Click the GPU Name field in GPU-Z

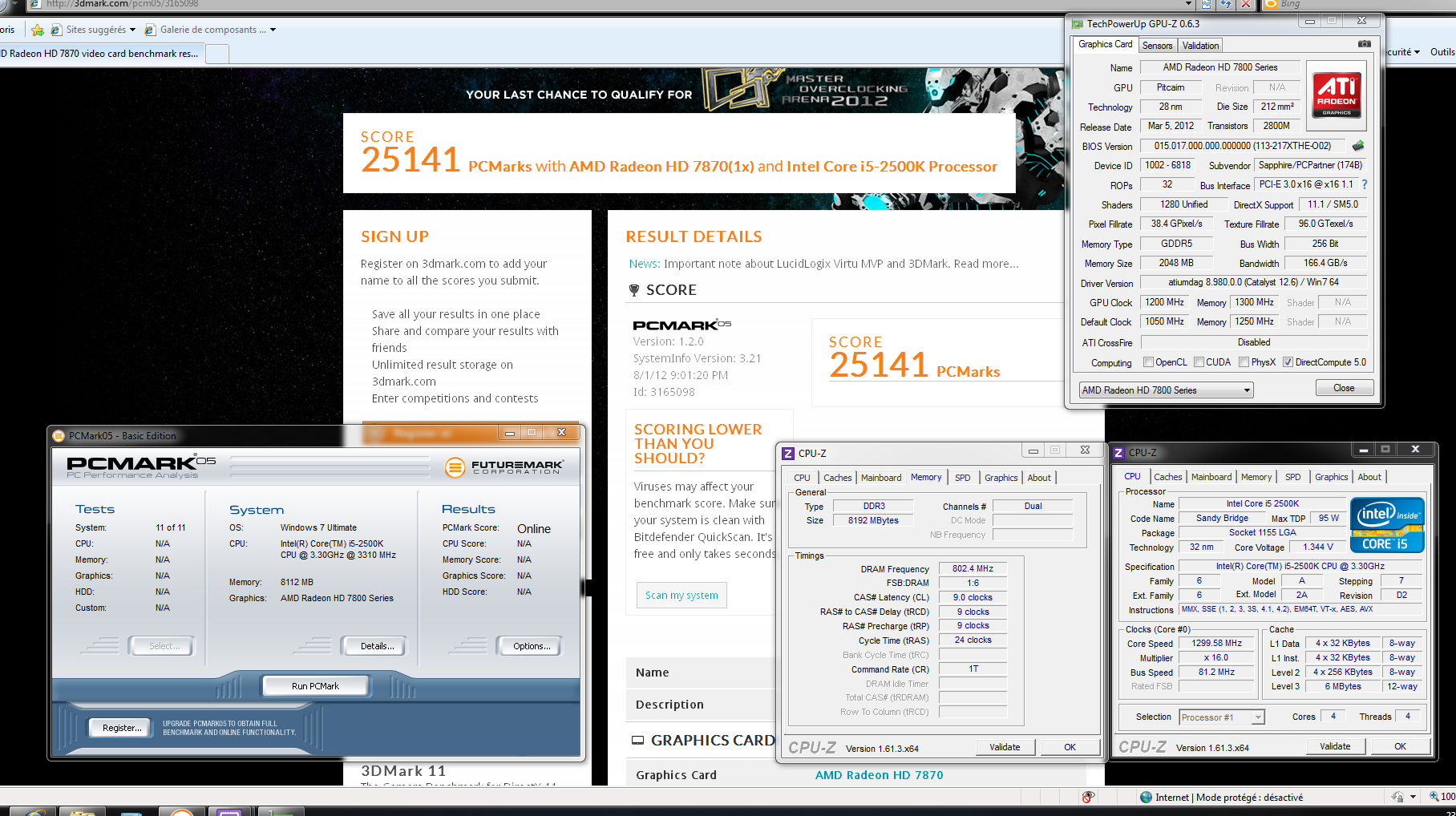point(1220,67)
